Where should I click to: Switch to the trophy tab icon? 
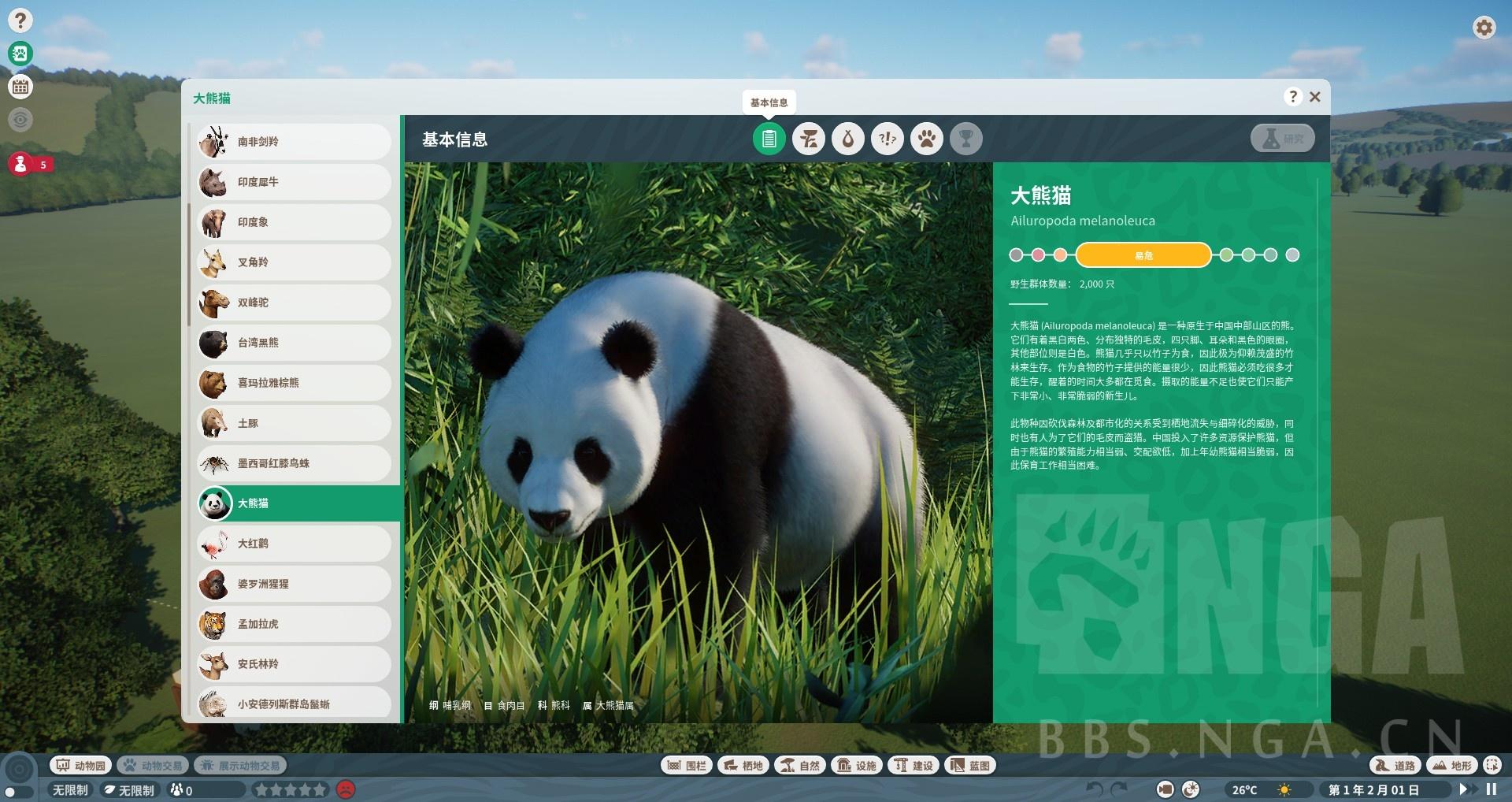point(966,139)
